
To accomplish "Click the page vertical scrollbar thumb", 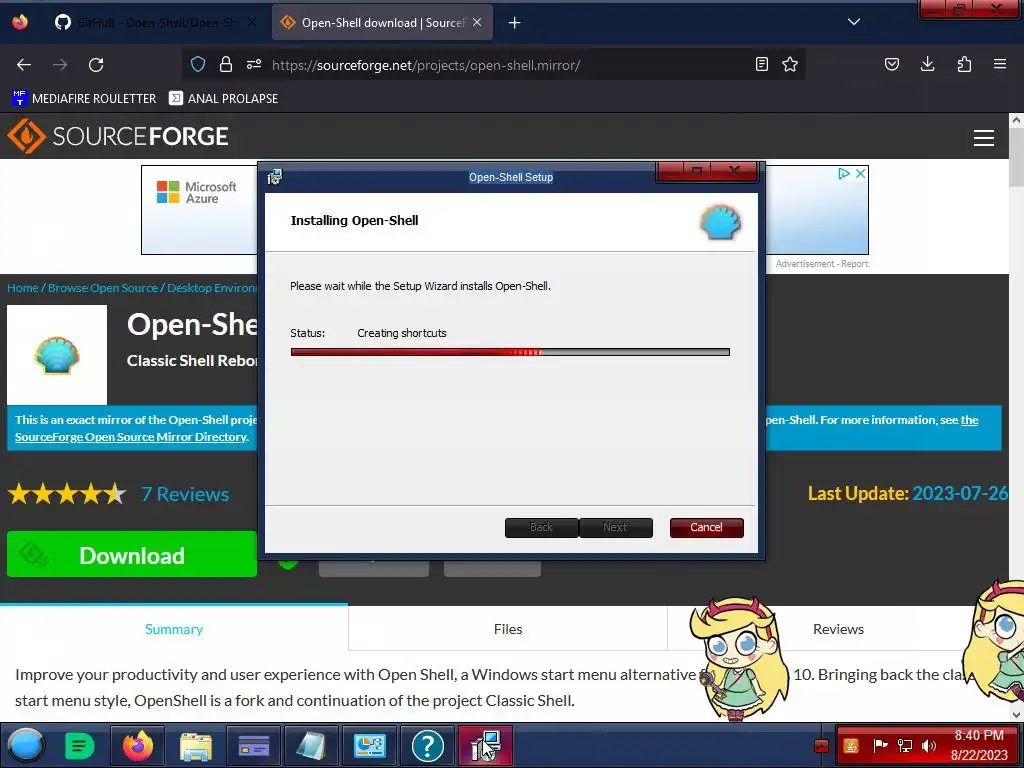I will tap(1016, 157).
